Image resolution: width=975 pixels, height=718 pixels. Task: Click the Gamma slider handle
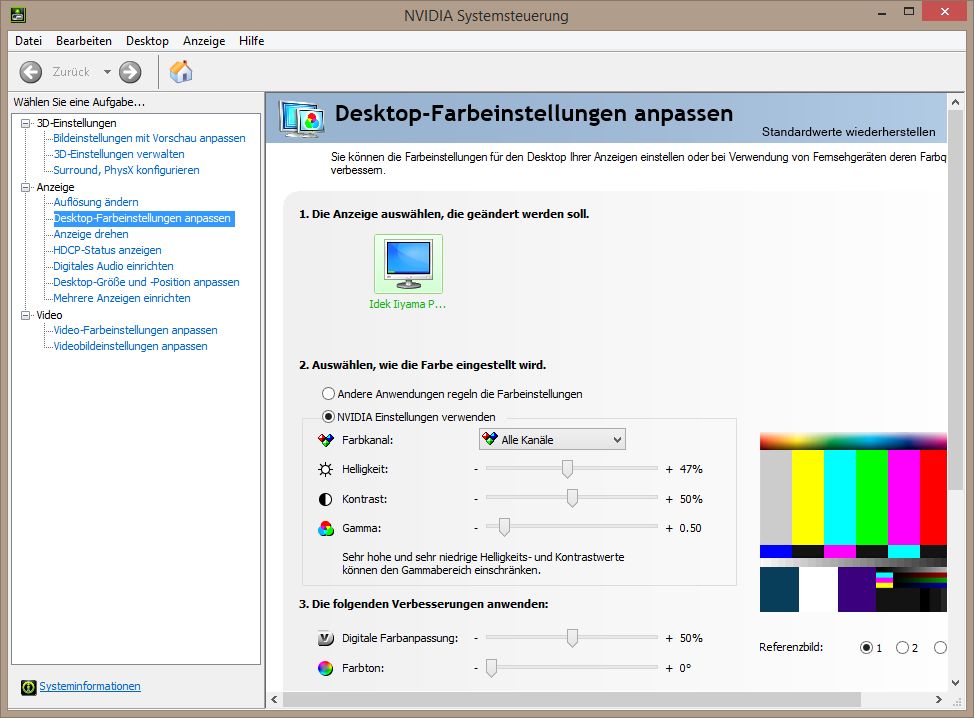(x=504, y=527)
